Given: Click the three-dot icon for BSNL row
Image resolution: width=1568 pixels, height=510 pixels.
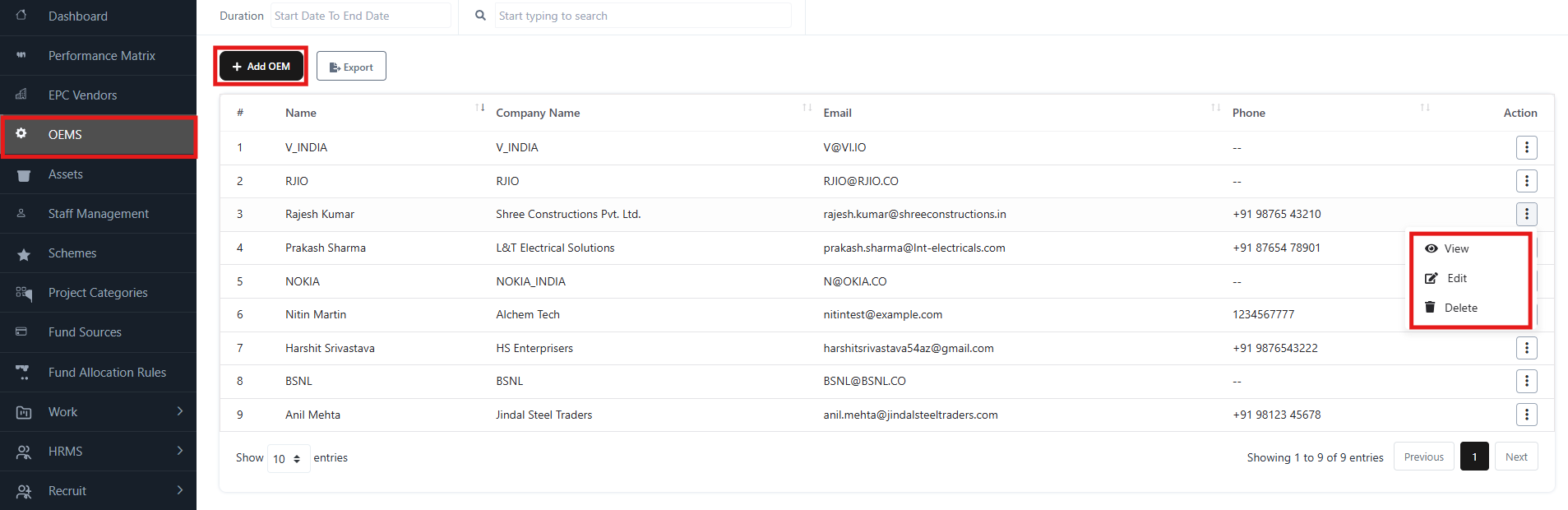Looking at the screenshot, I should tap(1526, 381).
